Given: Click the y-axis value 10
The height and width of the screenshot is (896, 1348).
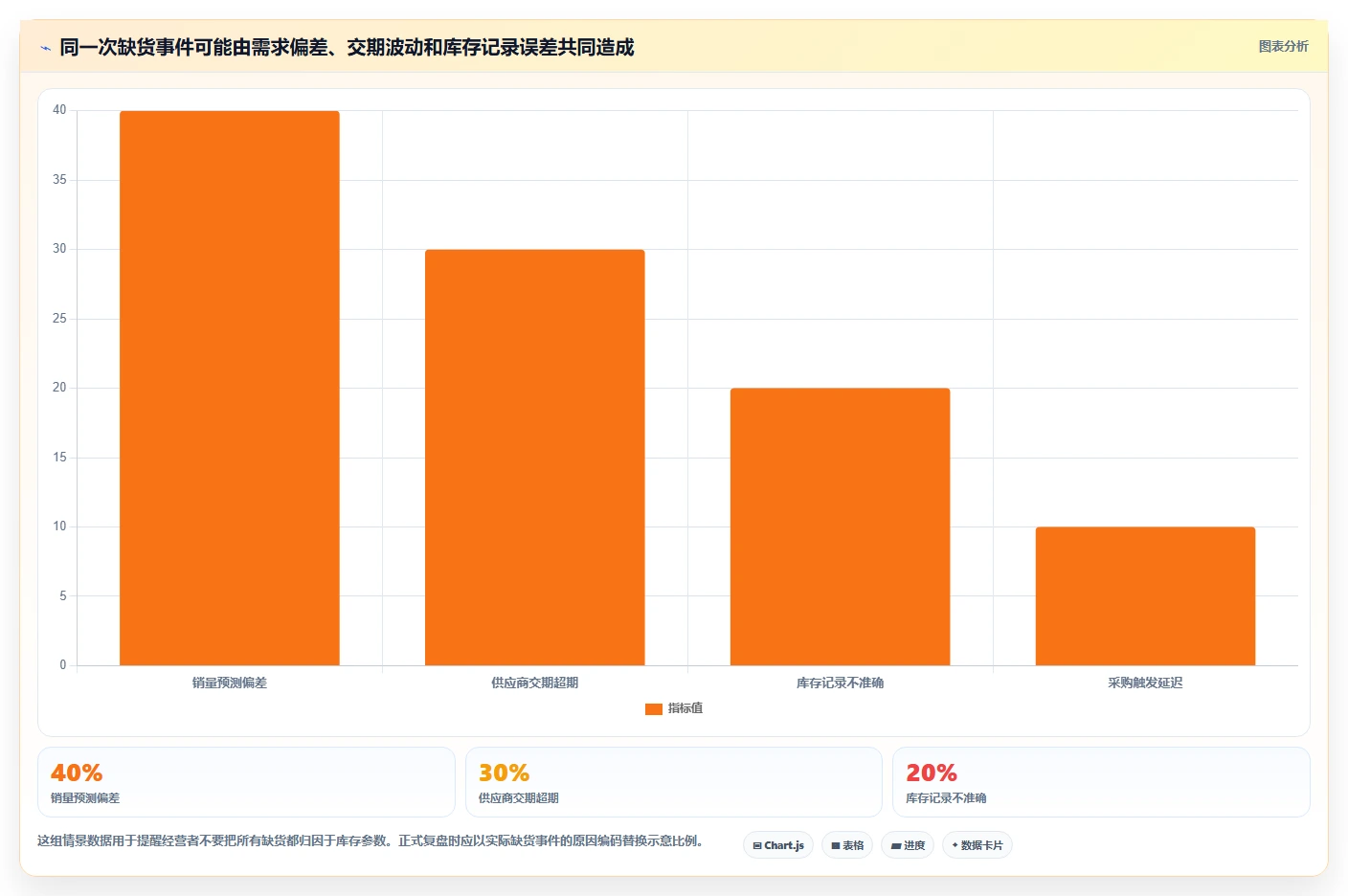Looking at the screenshot, I should [59, 526].
